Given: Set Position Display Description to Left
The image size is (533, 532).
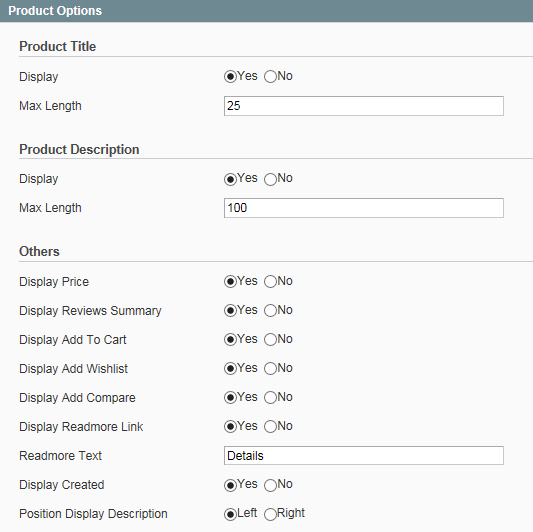Looking at the screenshot, I should click(230, 514).
